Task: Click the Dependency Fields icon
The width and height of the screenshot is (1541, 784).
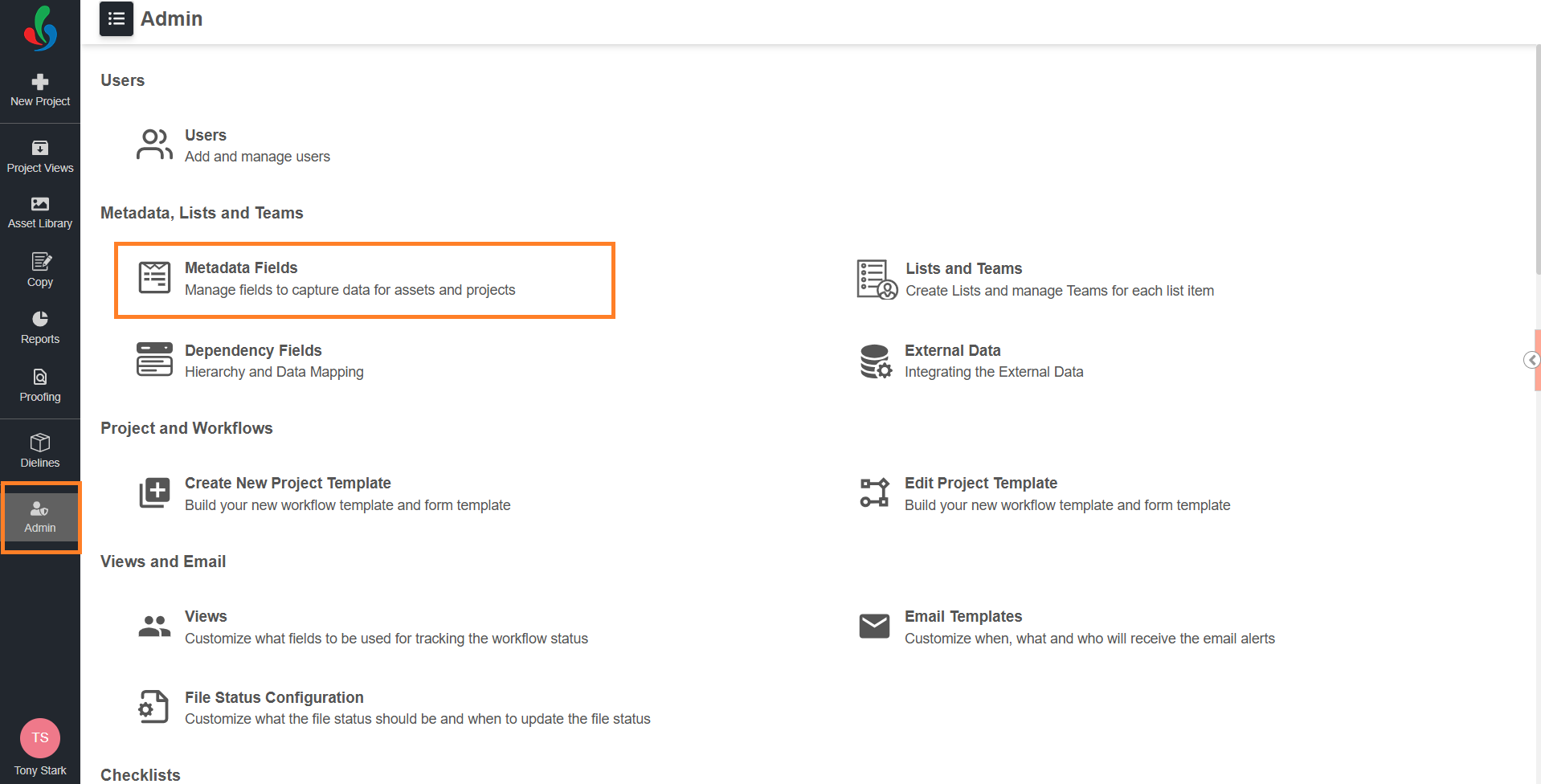Action: pyautogui.click(x=154, y=360)
